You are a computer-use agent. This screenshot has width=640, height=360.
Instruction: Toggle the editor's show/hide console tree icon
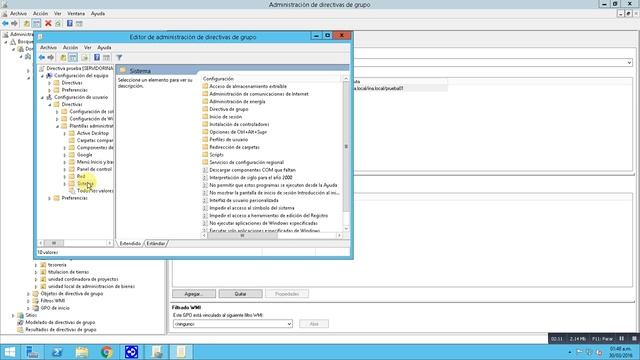pos(73,58)
